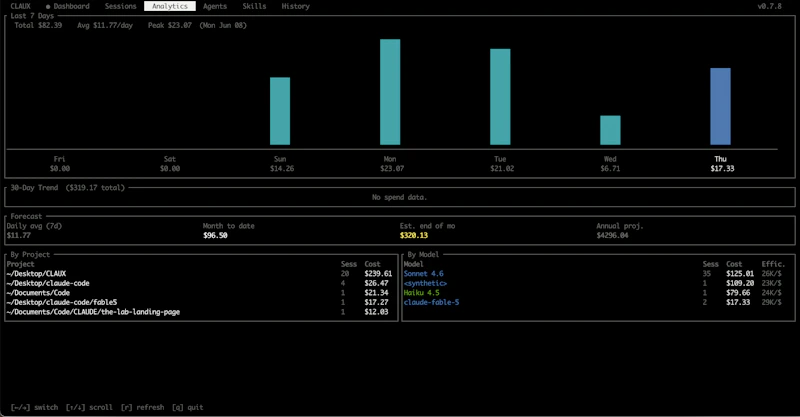Click the Tue $21.02 value
The width and height of the screenshot is (800, 417).
pyautogui.click(x=502, y=168)
